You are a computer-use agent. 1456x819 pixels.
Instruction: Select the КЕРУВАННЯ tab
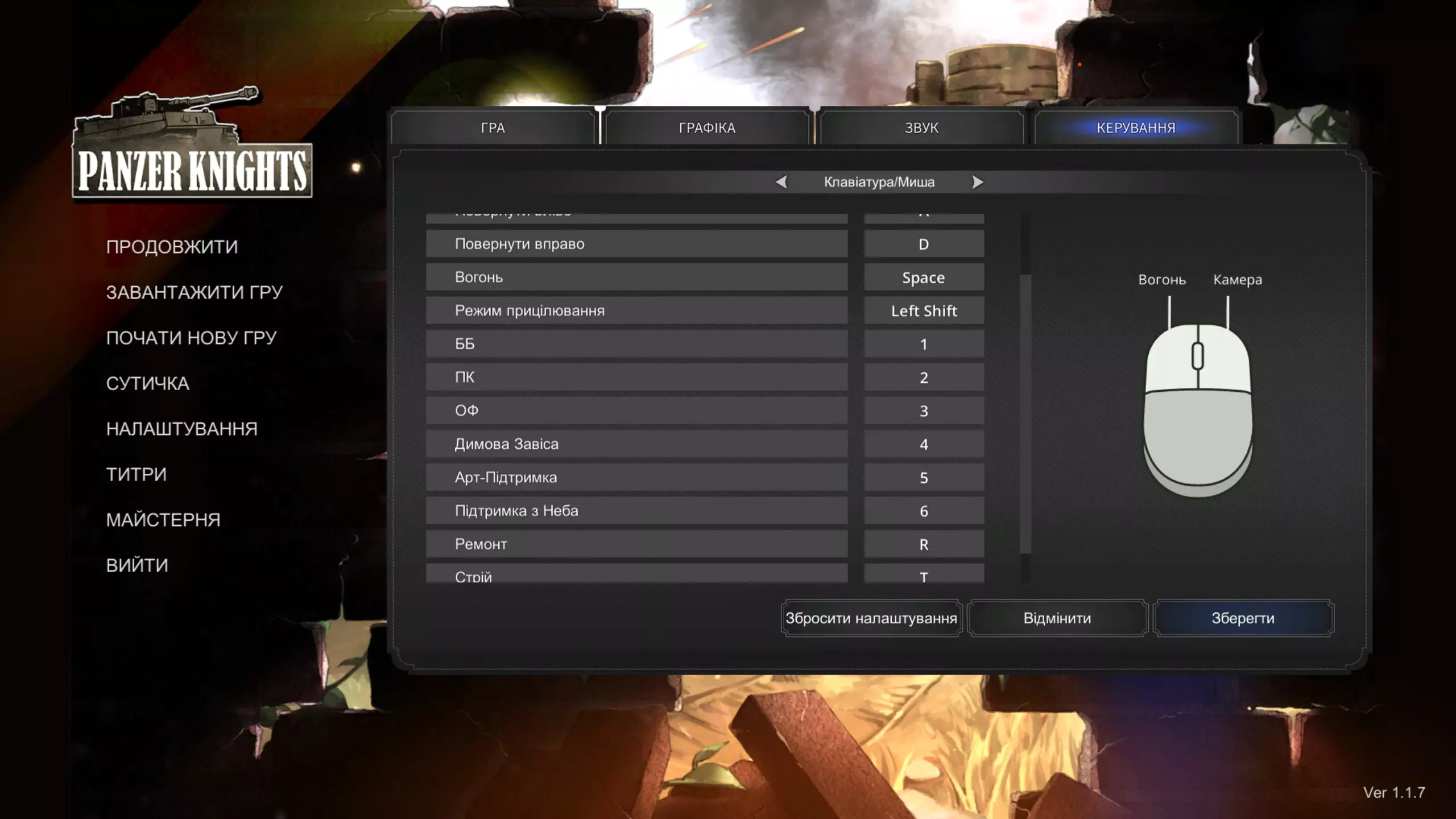(1136, 128)
